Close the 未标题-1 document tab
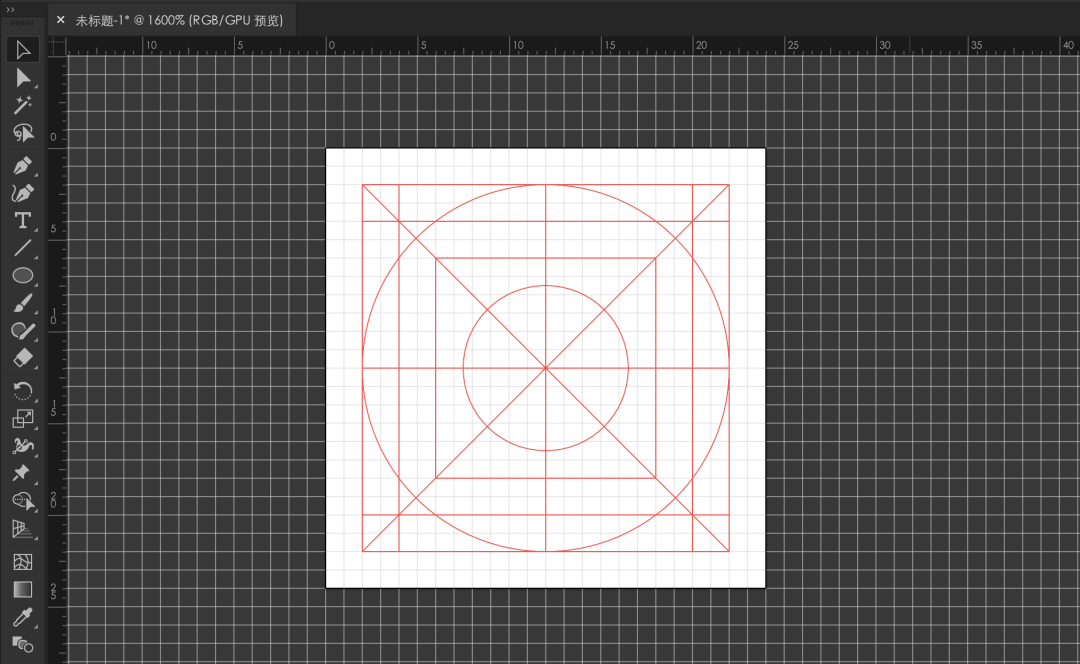 61,20
